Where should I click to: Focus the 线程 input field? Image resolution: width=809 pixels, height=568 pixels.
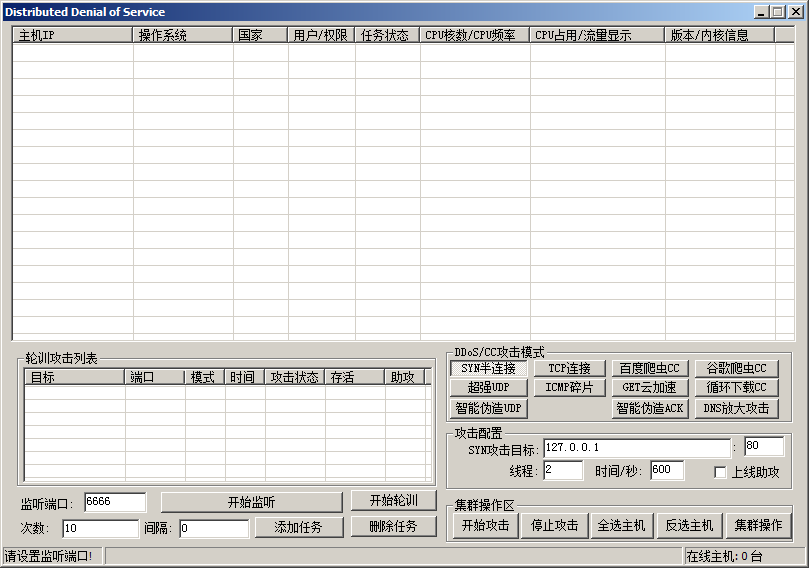click(562, 471)
